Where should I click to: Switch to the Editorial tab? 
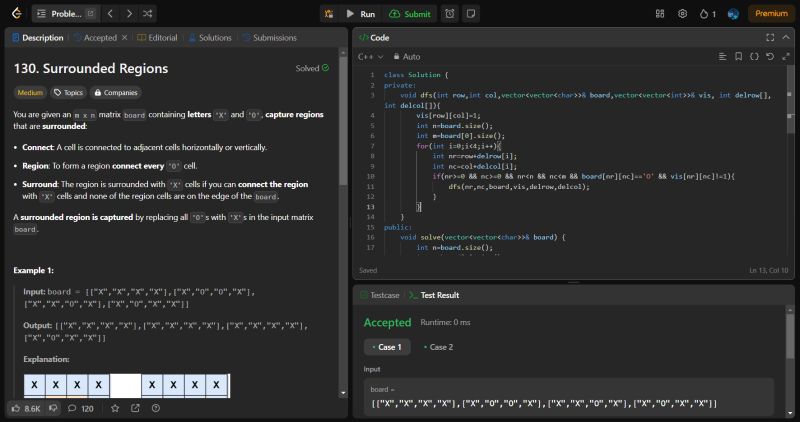tap(157, 38)
